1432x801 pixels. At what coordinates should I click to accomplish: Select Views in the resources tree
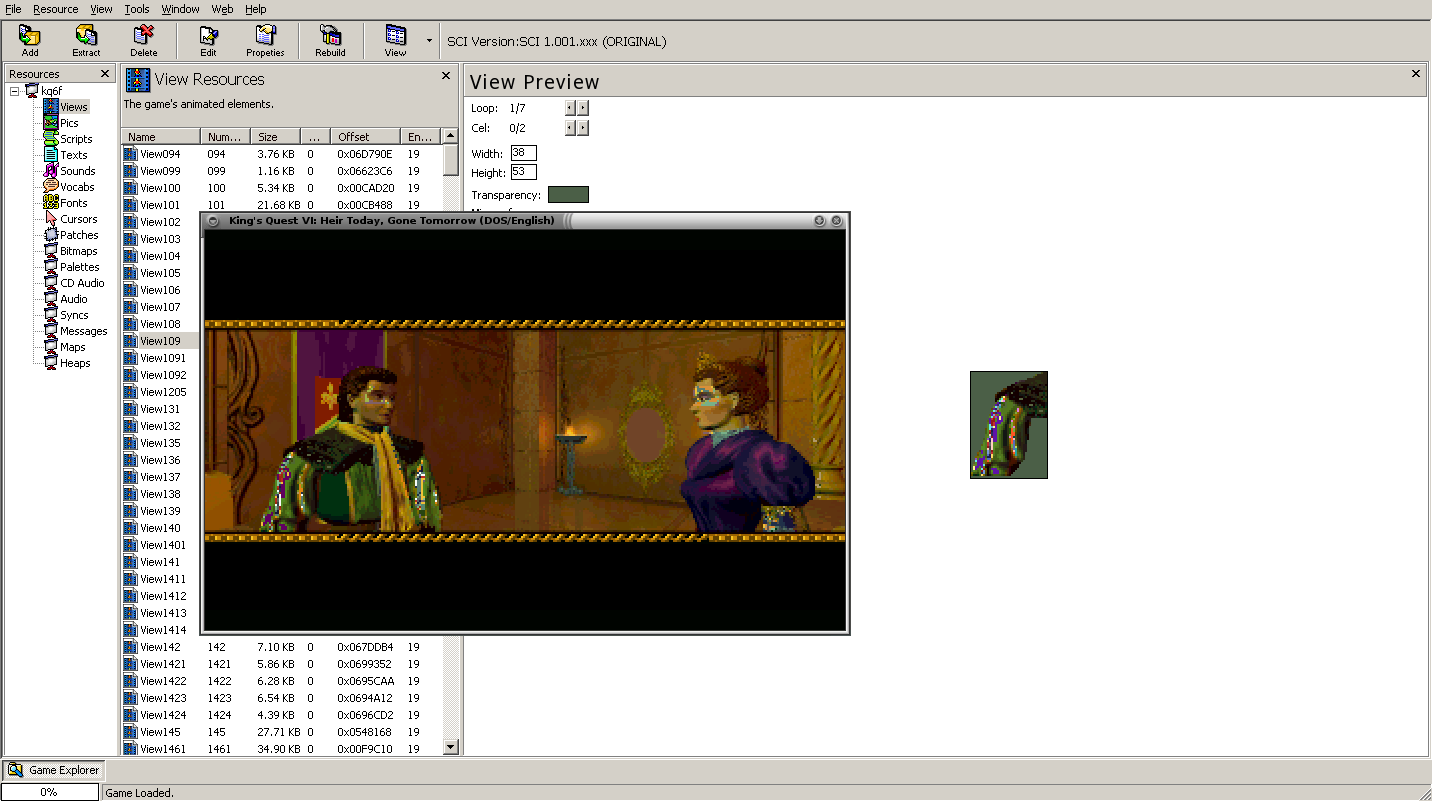tap(74, 107)
